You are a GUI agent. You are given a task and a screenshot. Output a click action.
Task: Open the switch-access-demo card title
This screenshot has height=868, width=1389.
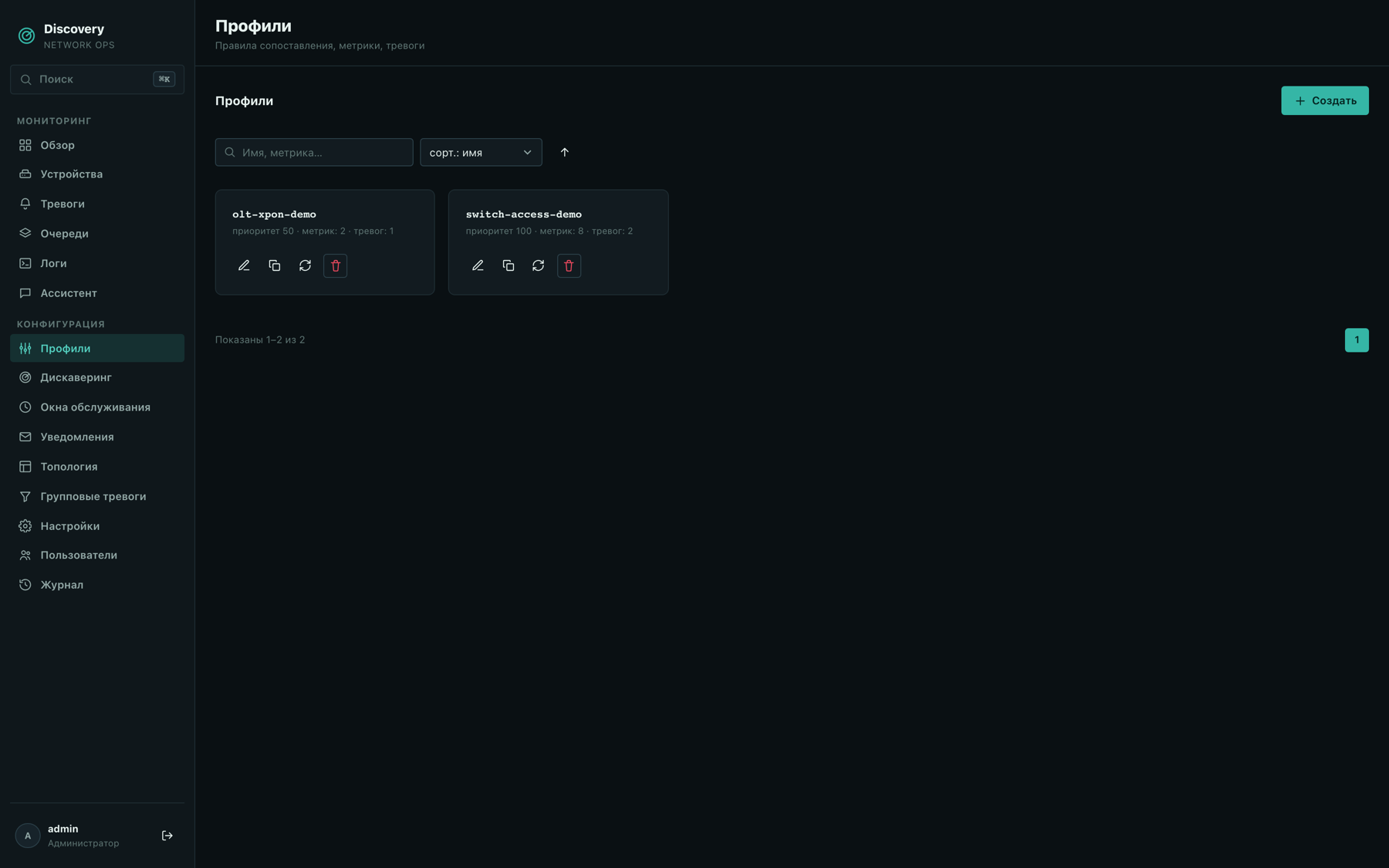524,214
